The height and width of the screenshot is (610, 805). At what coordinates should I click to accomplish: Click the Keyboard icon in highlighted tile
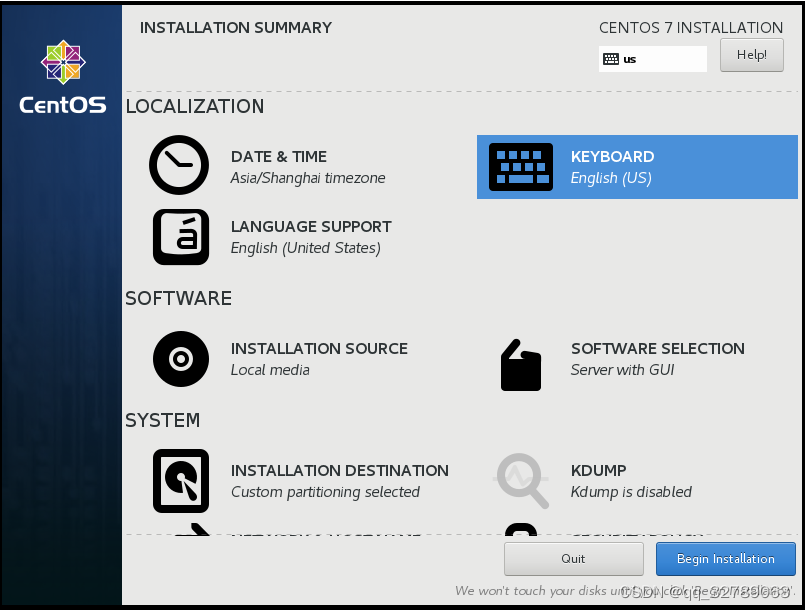click(x=521, y=167)
